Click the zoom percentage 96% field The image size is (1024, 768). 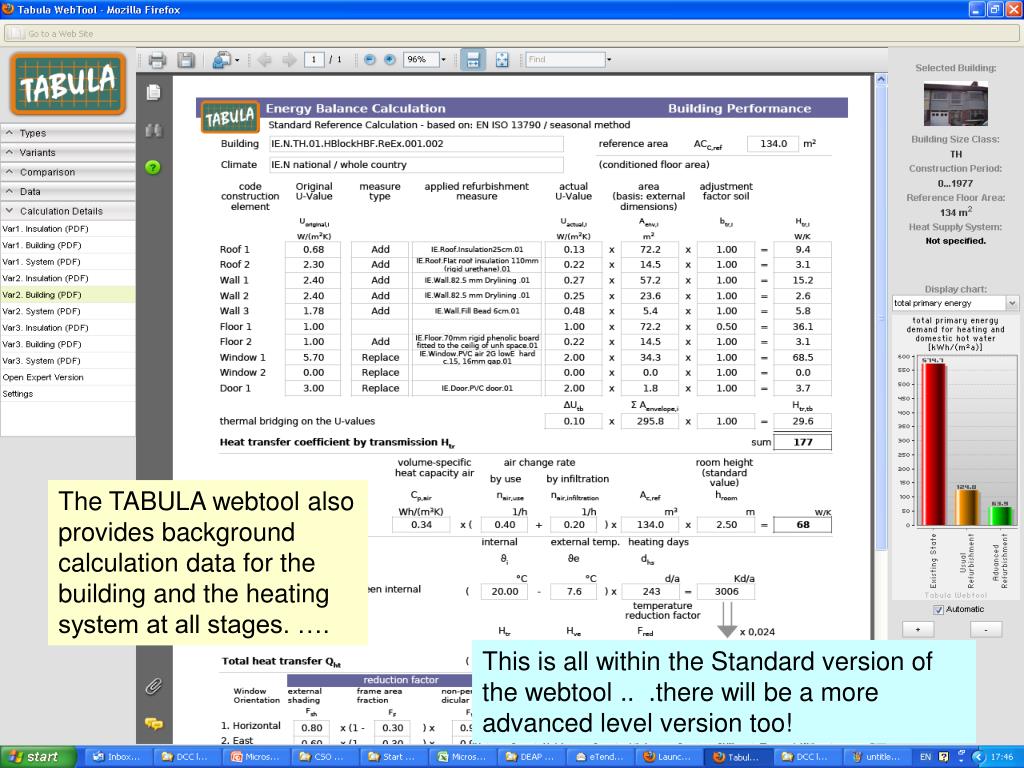click(421, 59)
